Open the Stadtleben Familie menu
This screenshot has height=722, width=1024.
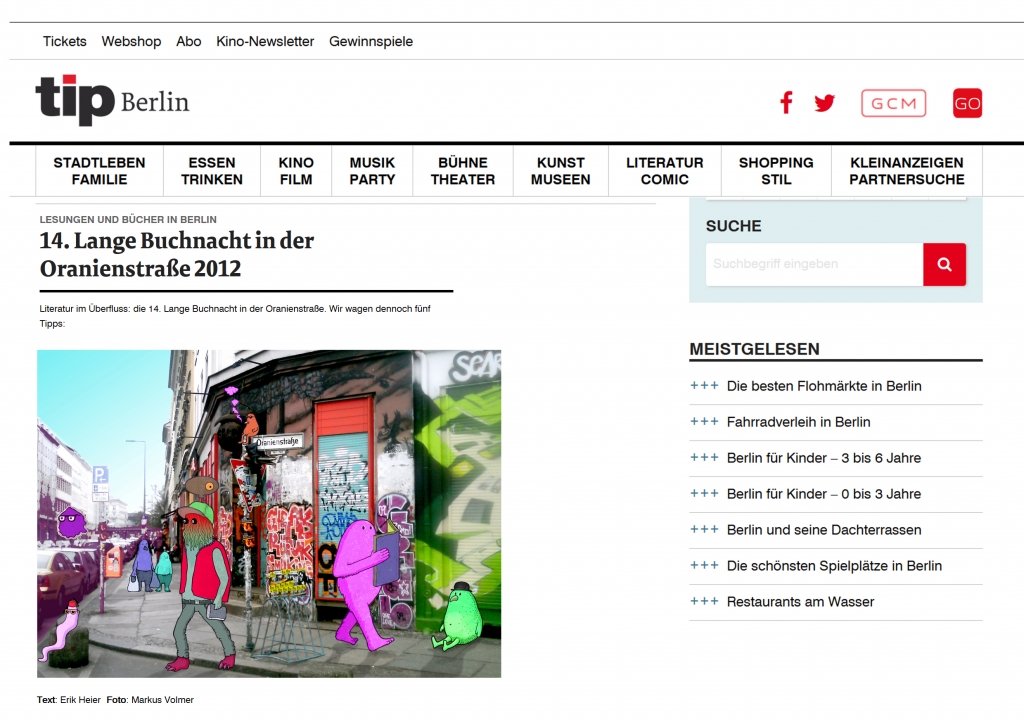99,171
